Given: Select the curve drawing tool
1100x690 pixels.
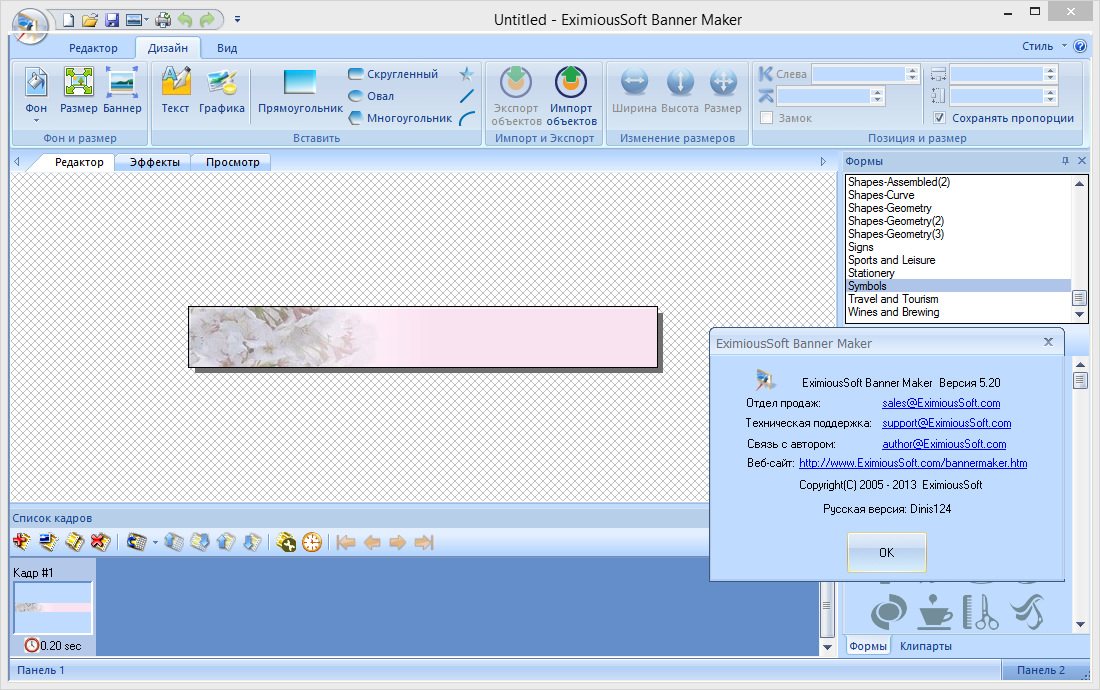Looking at the screenshot, I should pos(467,119).
